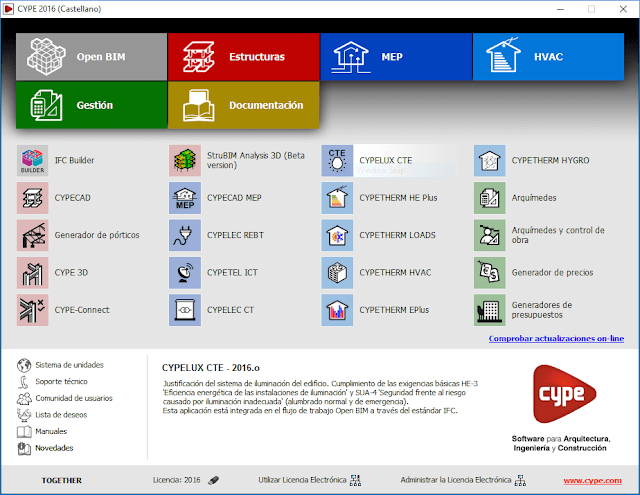Open the CYPETHERM HVAC icon
640x495 pixels.
tap(337, 273)
